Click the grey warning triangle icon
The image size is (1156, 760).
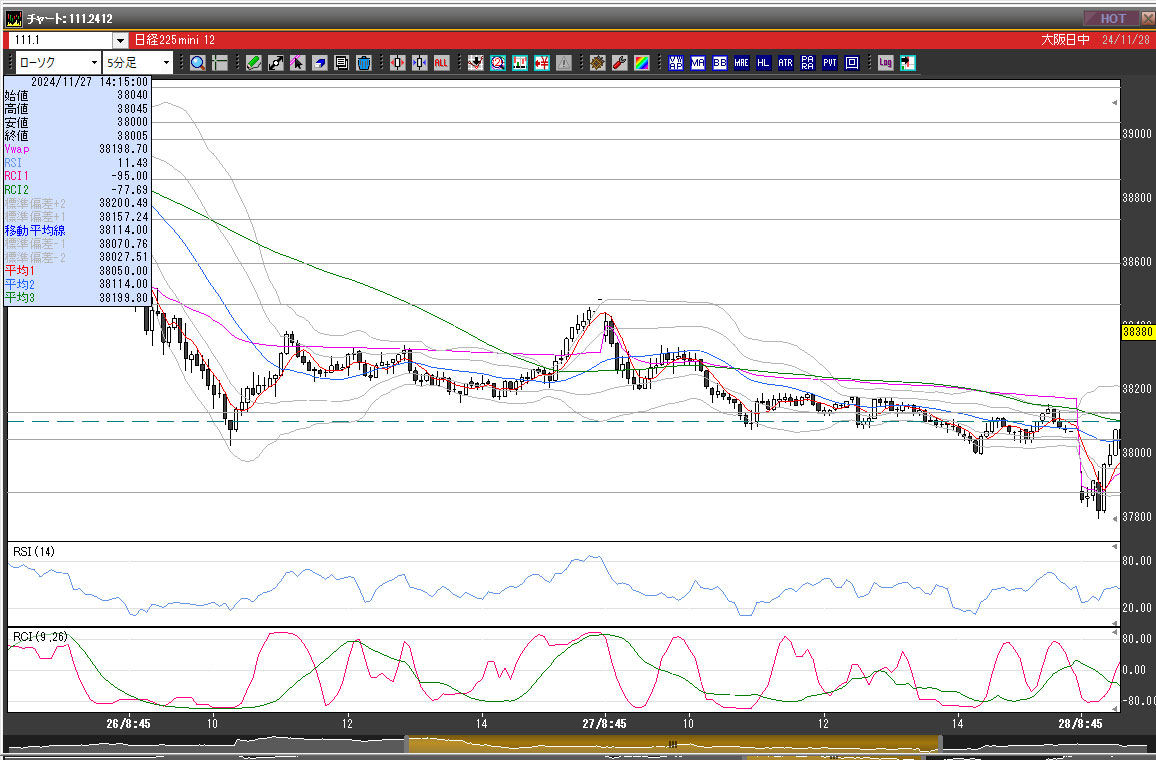click(564, 63)
